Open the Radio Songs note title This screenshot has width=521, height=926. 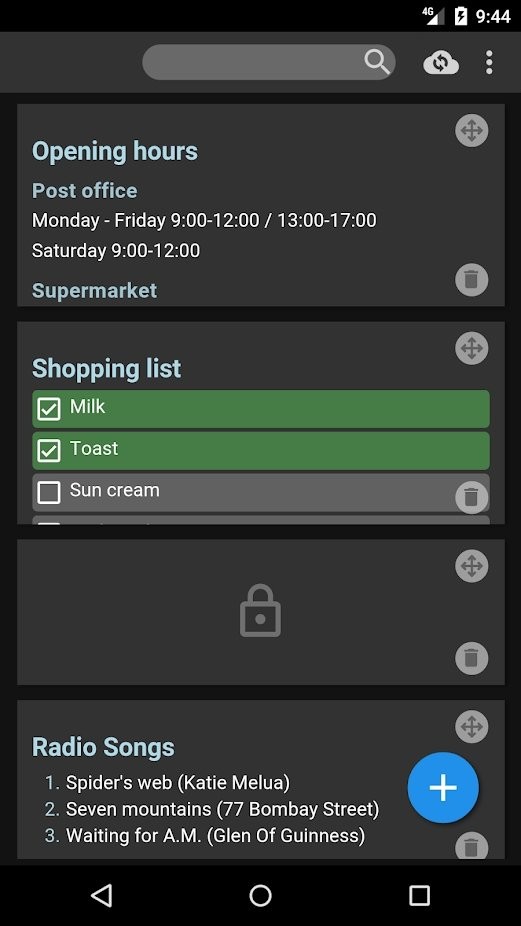pos(103,747)
